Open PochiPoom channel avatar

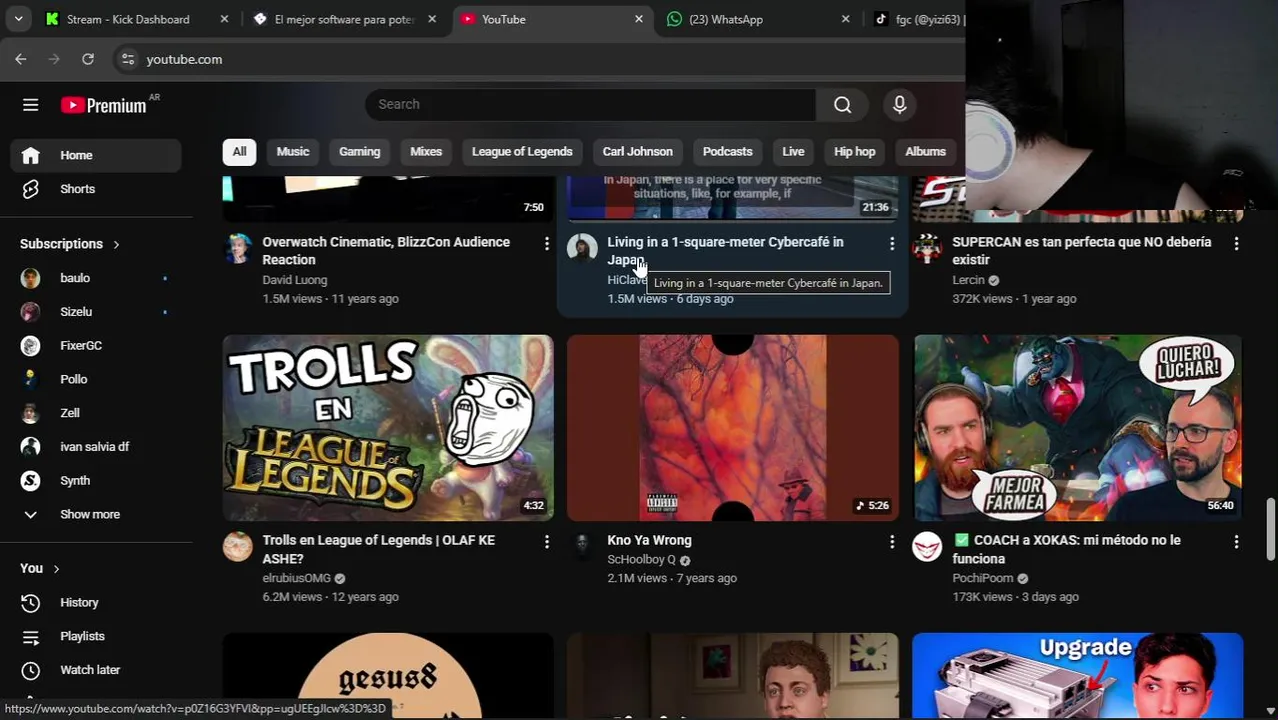coord(928,546)
